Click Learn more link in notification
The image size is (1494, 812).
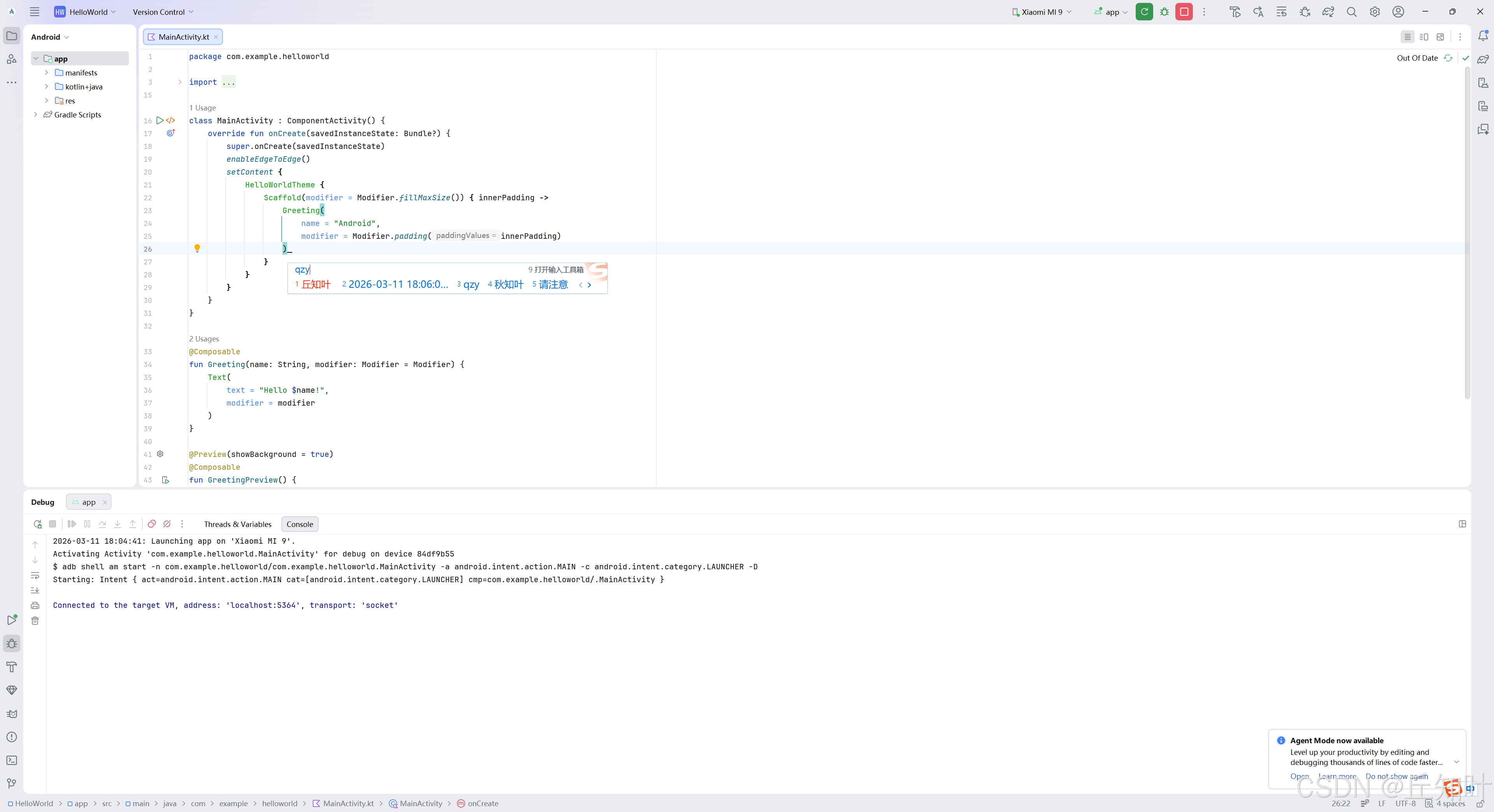(x=1337, y=776)
